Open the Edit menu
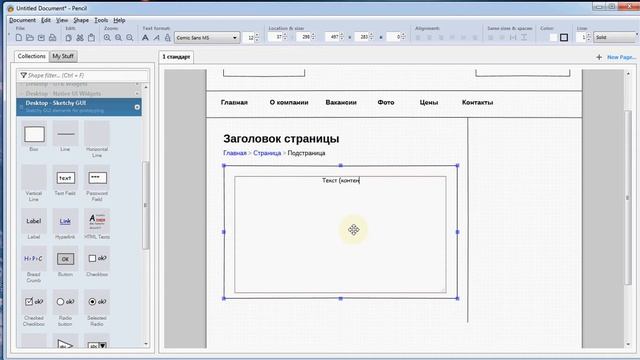Viewport: 640px width, 360px height. pyautogui.click(x=46, y=20)
